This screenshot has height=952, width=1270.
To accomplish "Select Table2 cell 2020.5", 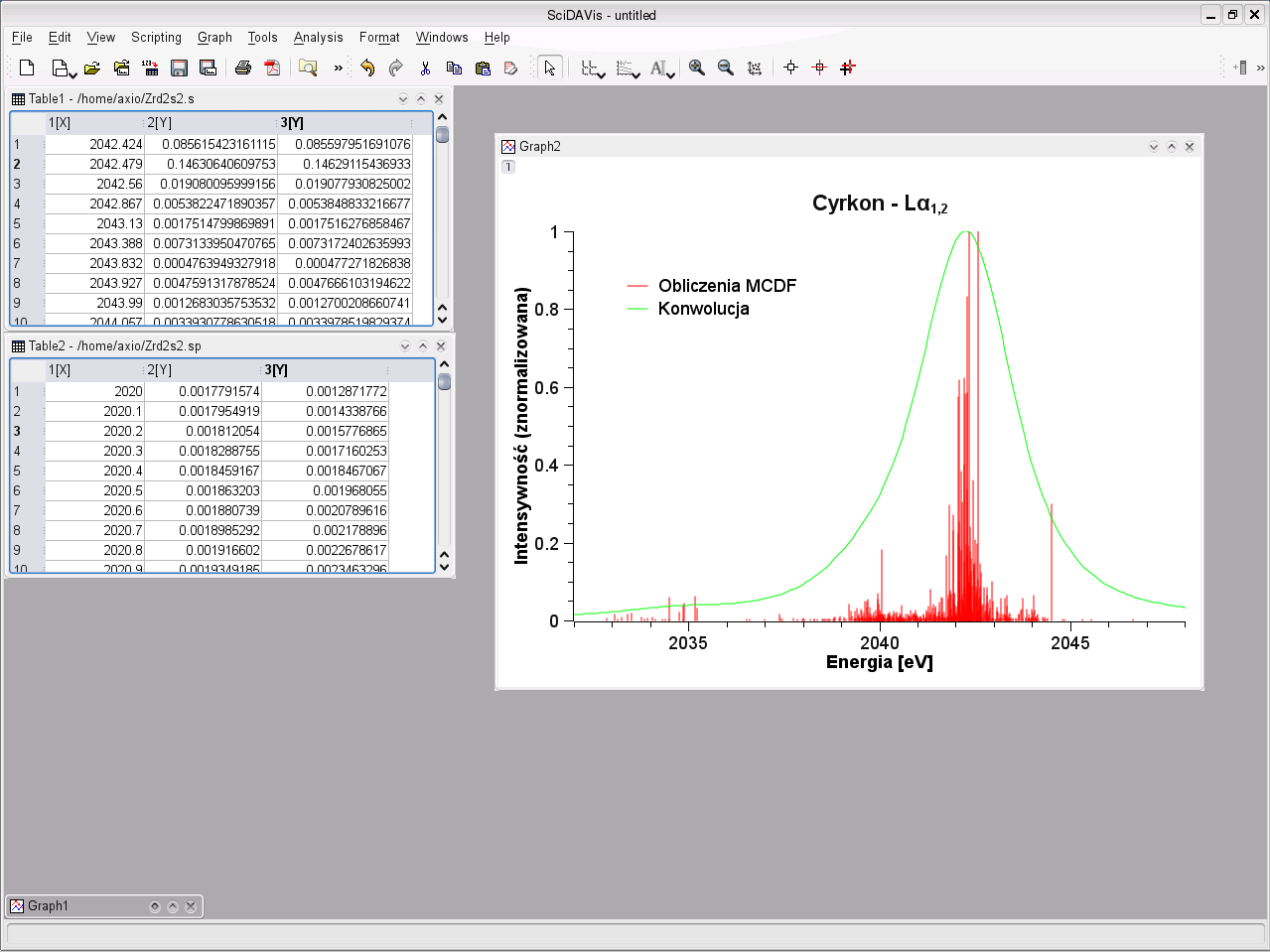I will click(94, 490).
